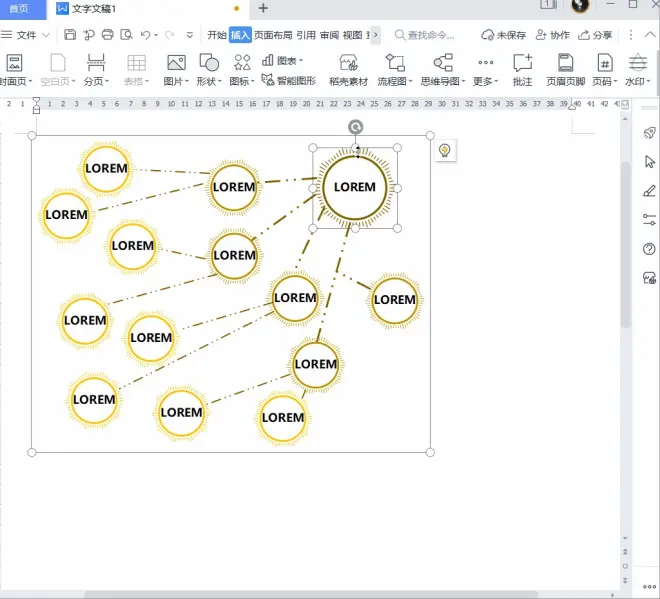Screen dimensions: 660x599
Task: Insert a picture (图片)
Action: point(176,70)
